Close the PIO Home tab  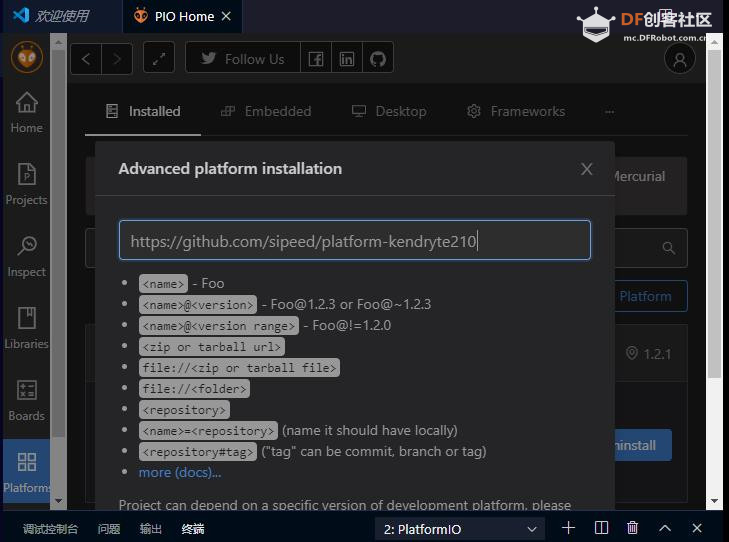coord(226,16)
